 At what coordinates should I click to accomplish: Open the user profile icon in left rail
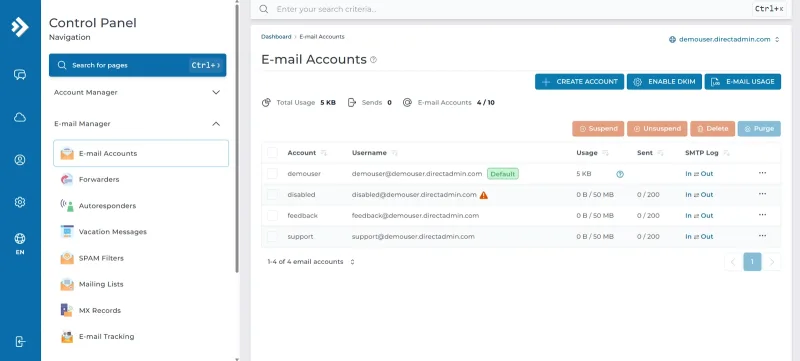click(20, 160)
